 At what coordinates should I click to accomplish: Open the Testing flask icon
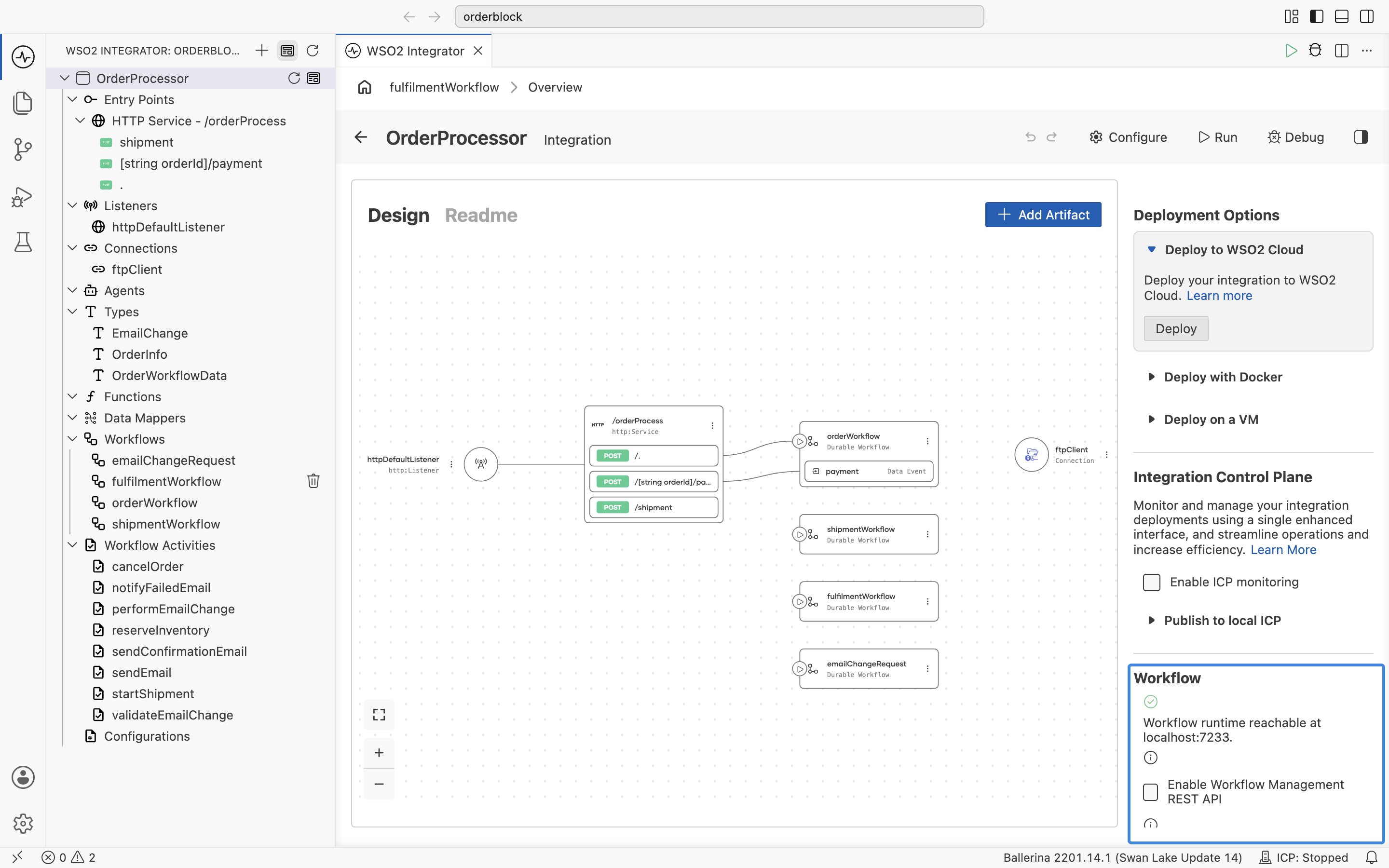[23, 242]
